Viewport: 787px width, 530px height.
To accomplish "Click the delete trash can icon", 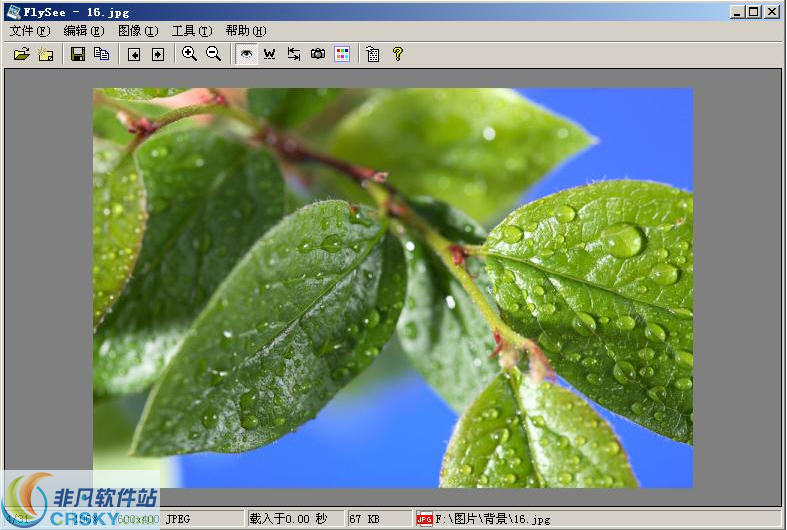I will tap(372, 54).
